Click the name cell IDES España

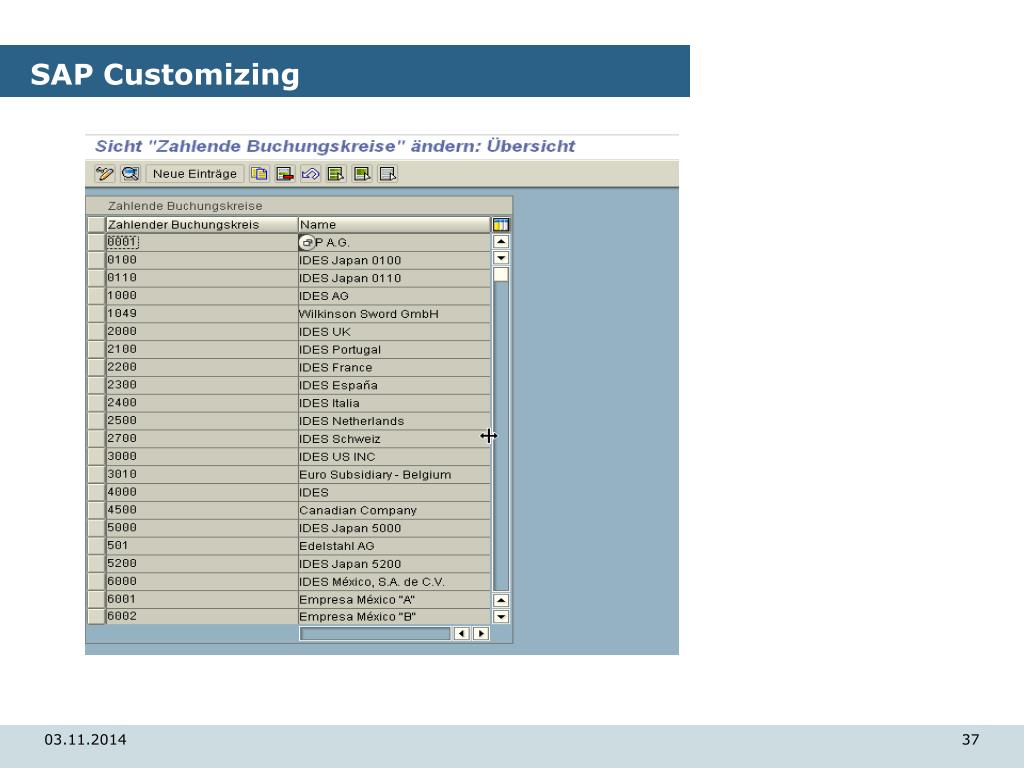pos(394,385)
